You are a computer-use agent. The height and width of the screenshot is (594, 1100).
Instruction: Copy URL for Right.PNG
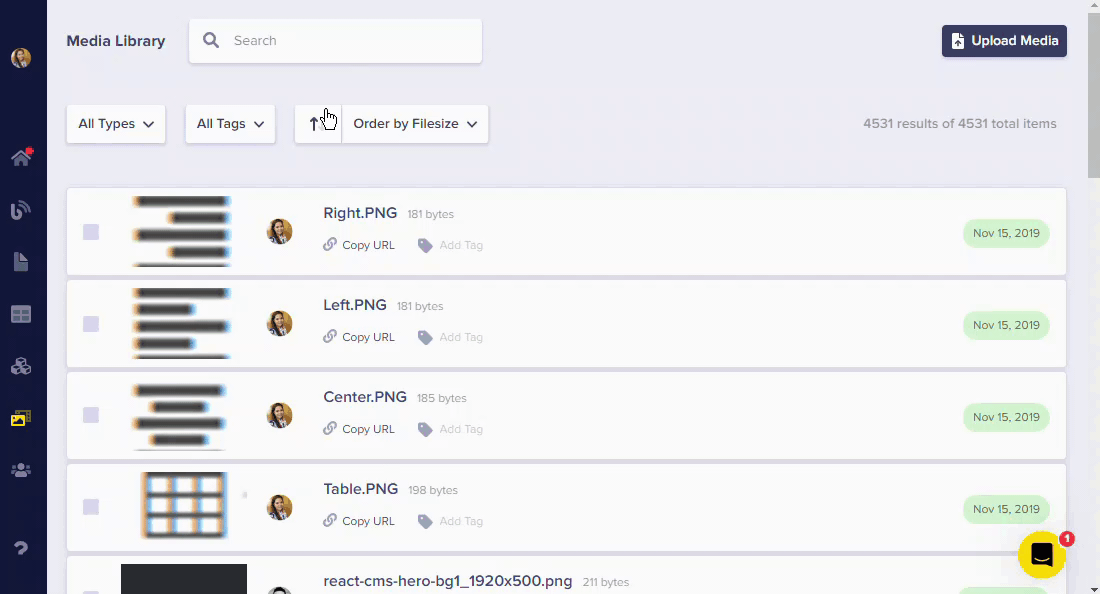[359, 245]
